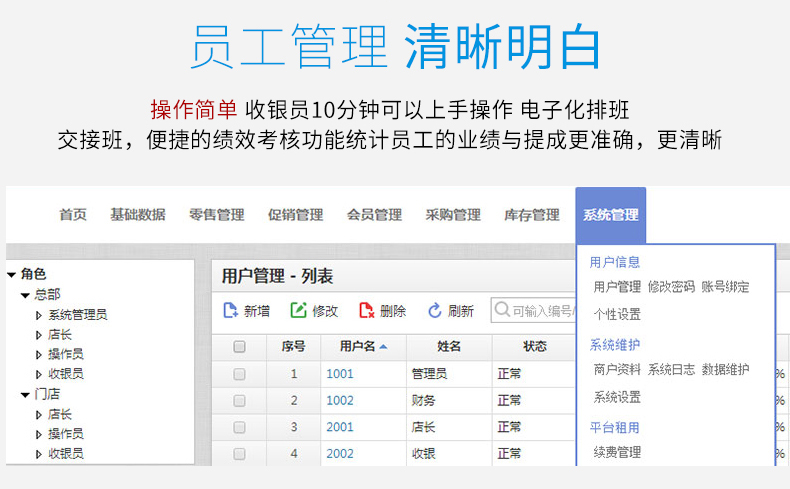Toggle the select-all header checkbox
790x489 pixels.
coord(239,347)
